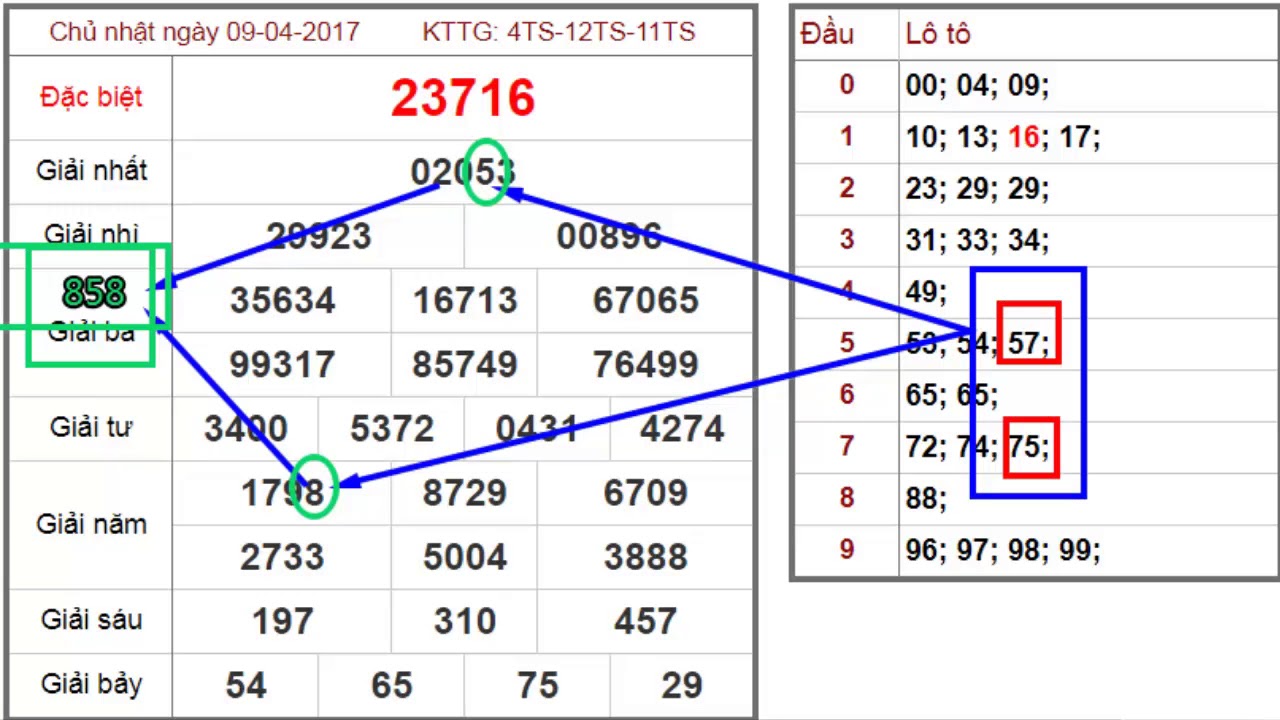Select the Giải ba number 85749

(x=464, y=365)
